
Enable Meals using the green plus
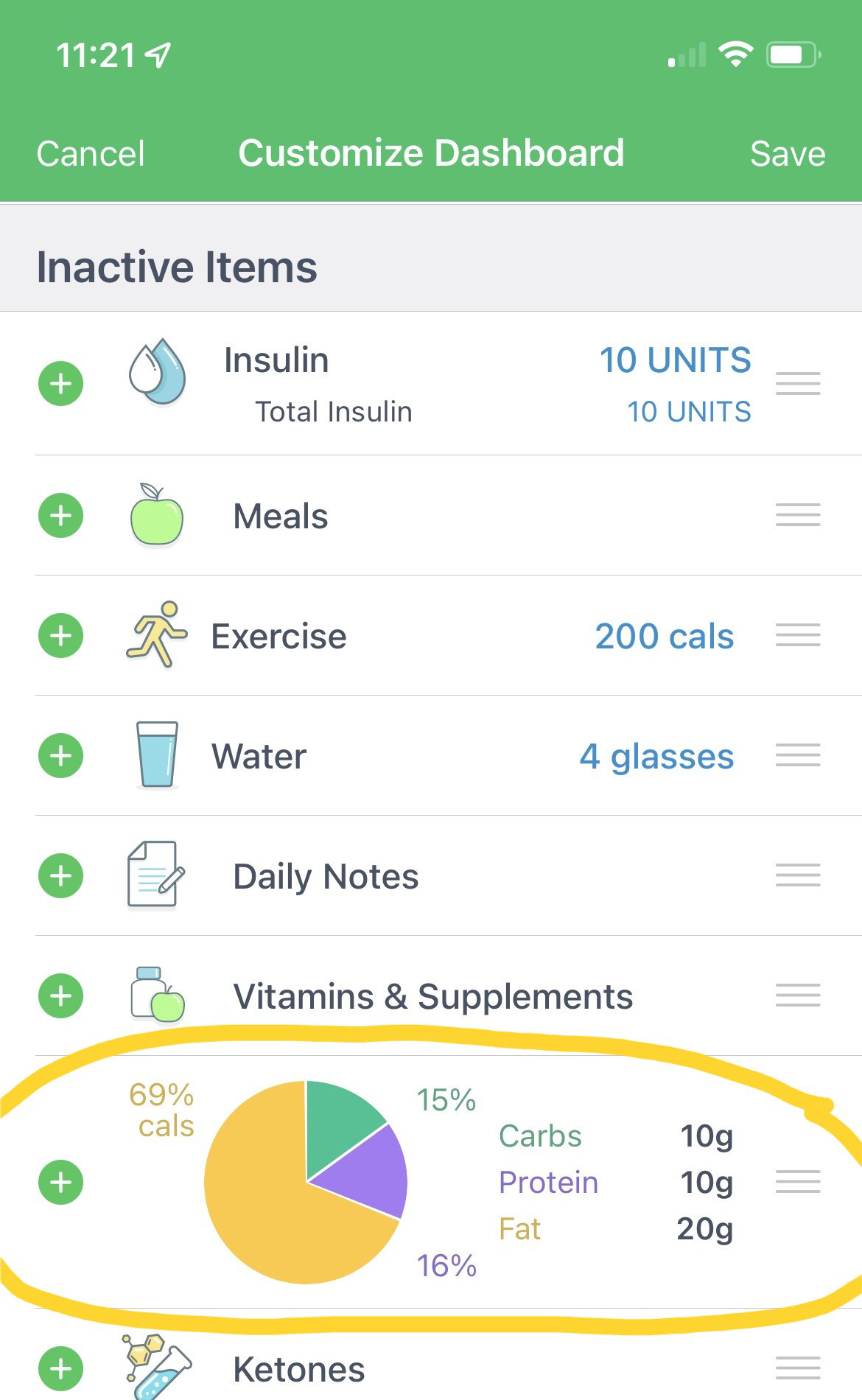[x=60, y=515]
